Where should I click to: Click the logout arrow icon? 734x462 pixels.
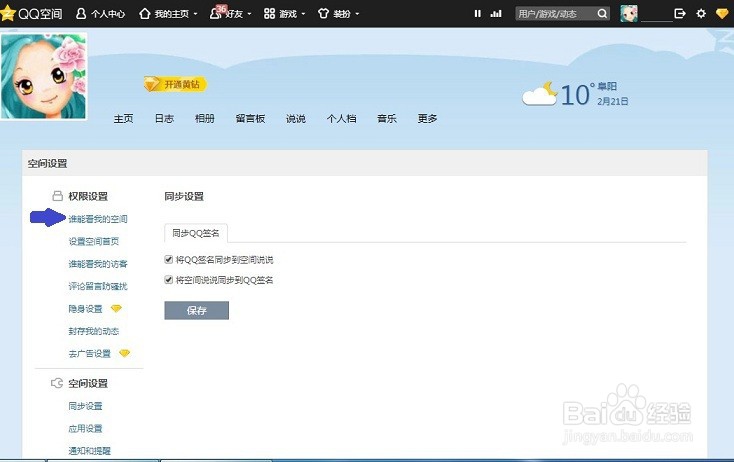[x=680, y=14]
